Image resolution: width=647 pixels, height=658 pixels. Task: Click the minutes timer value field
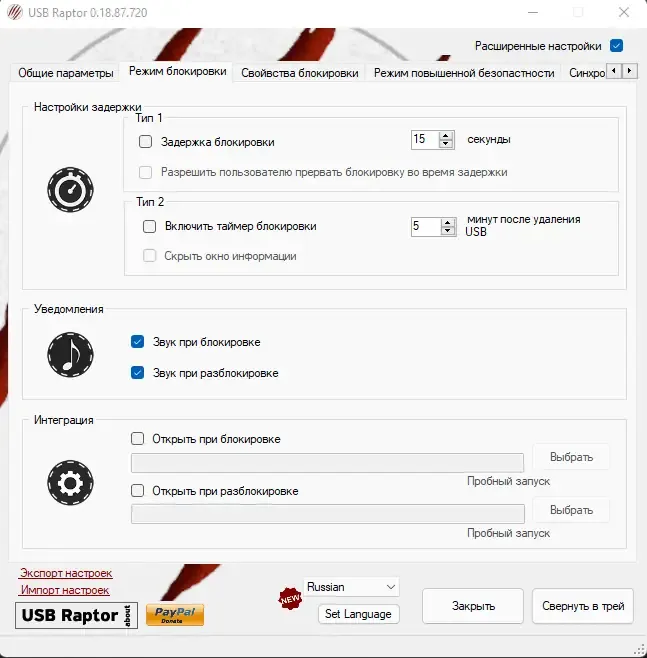(x=426, y=227)
